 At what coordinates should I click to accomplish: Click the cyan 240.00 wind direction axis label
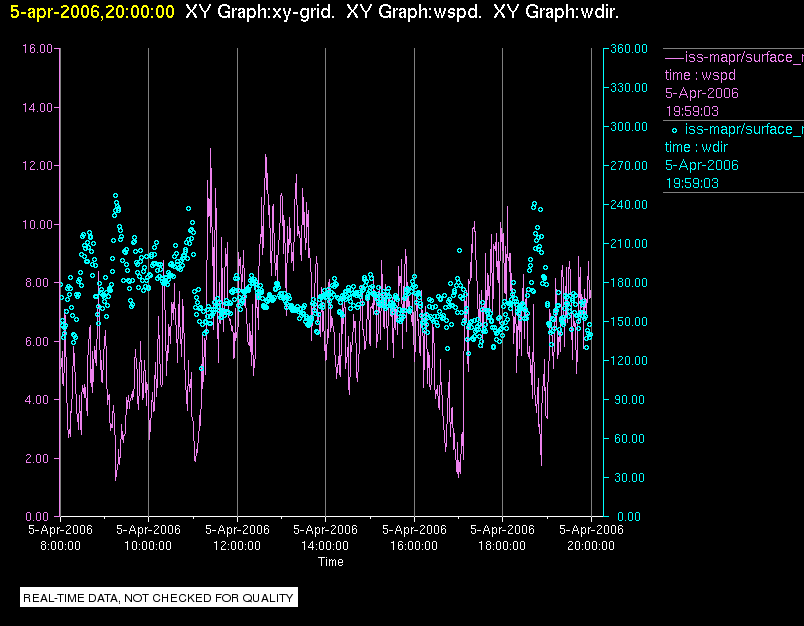(629, 205)
